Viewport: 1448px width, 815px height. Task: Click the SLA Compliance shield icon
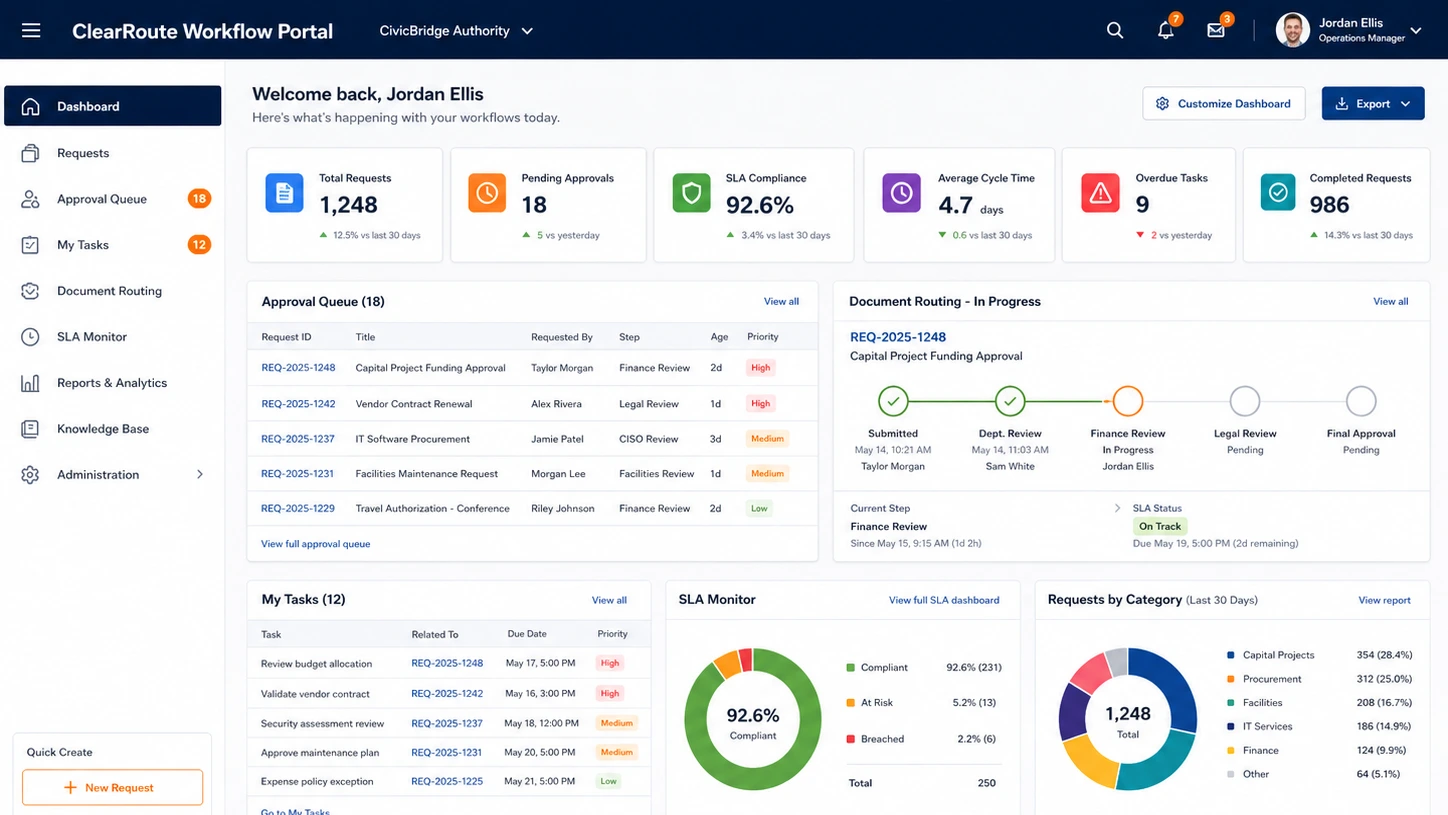click(x=691, y=193)
